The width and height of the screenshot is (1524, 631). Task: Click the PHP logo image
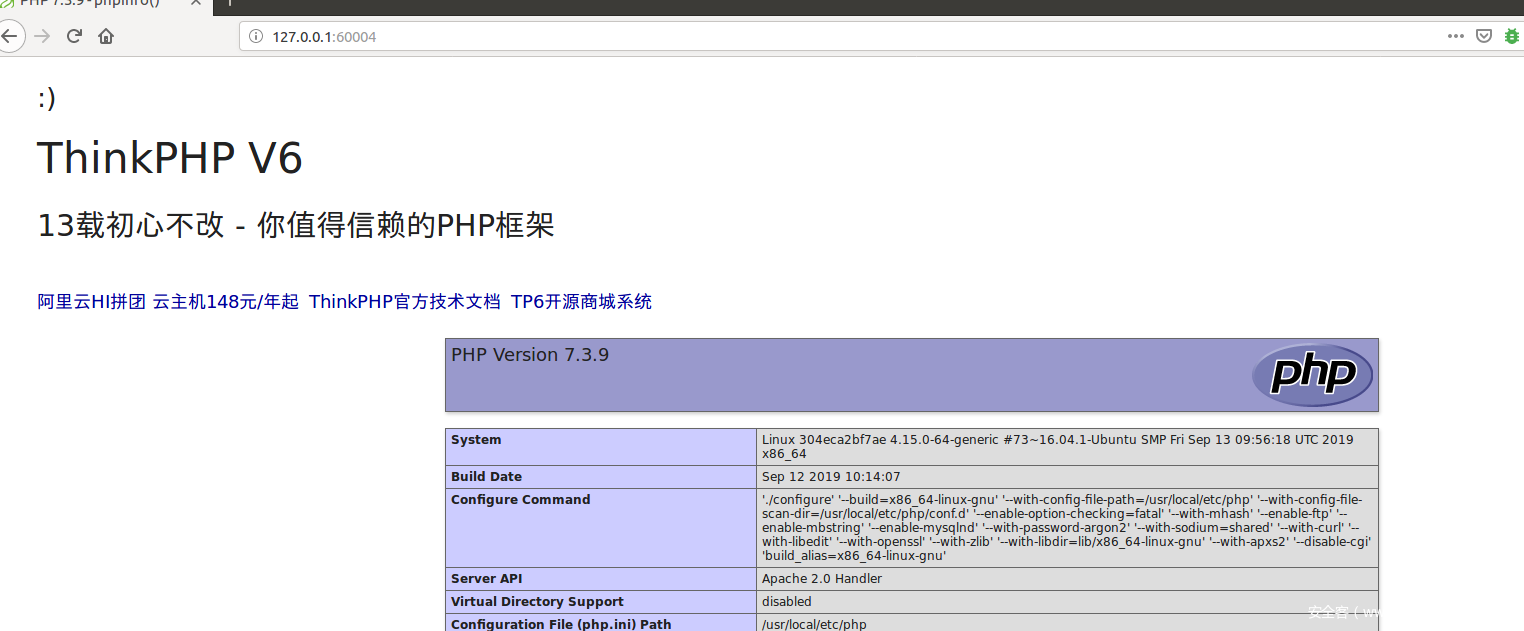point(1312,376)
